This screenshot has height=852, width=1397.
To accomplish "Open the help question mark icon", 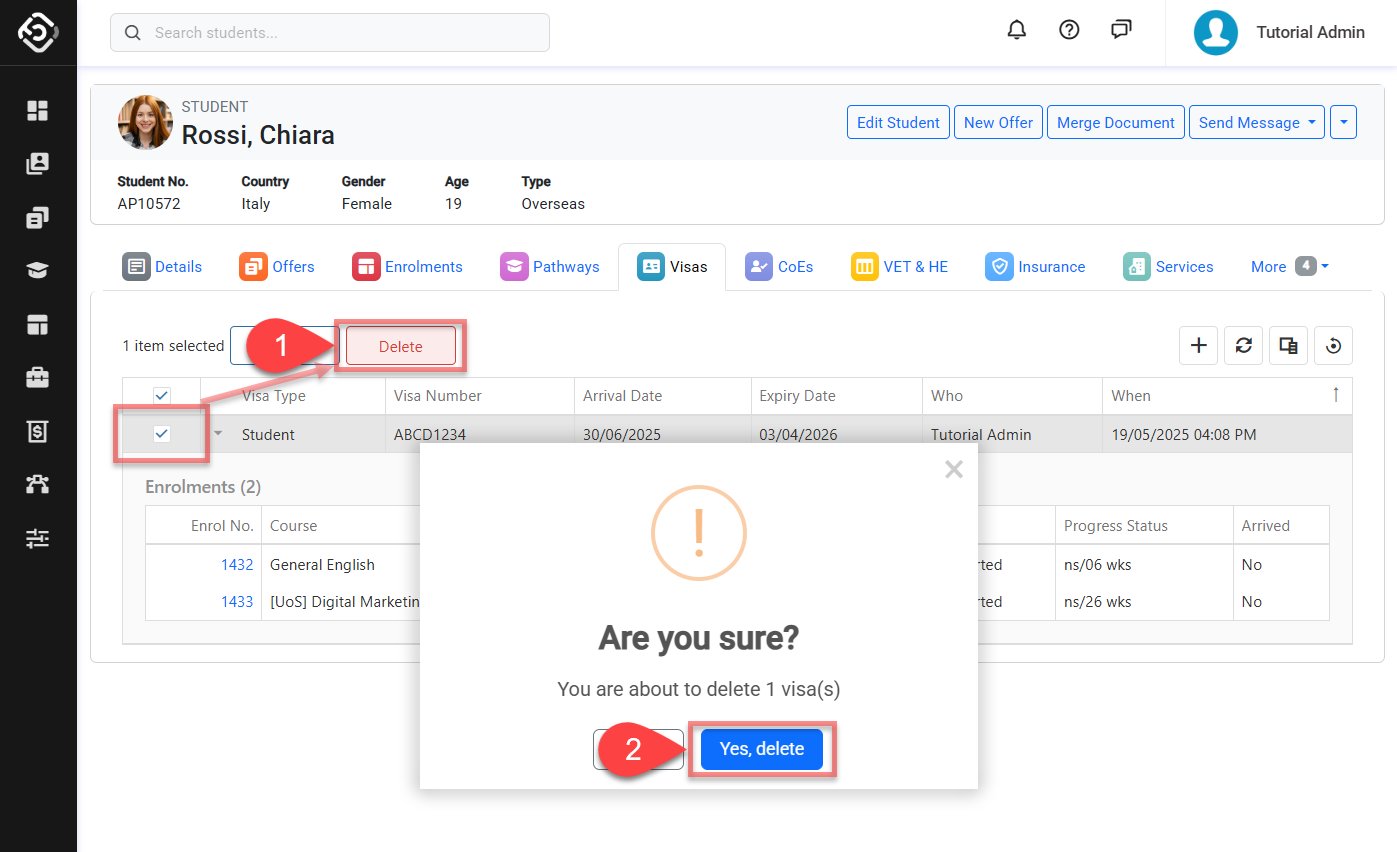I will point(1069,30).
